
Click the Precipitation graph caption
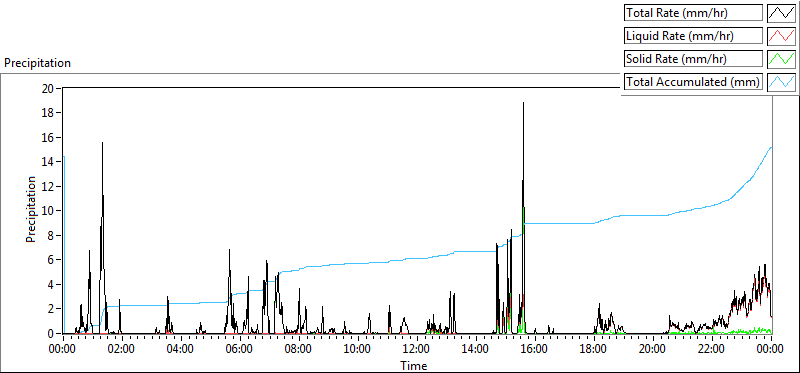(x=37, y=63)
